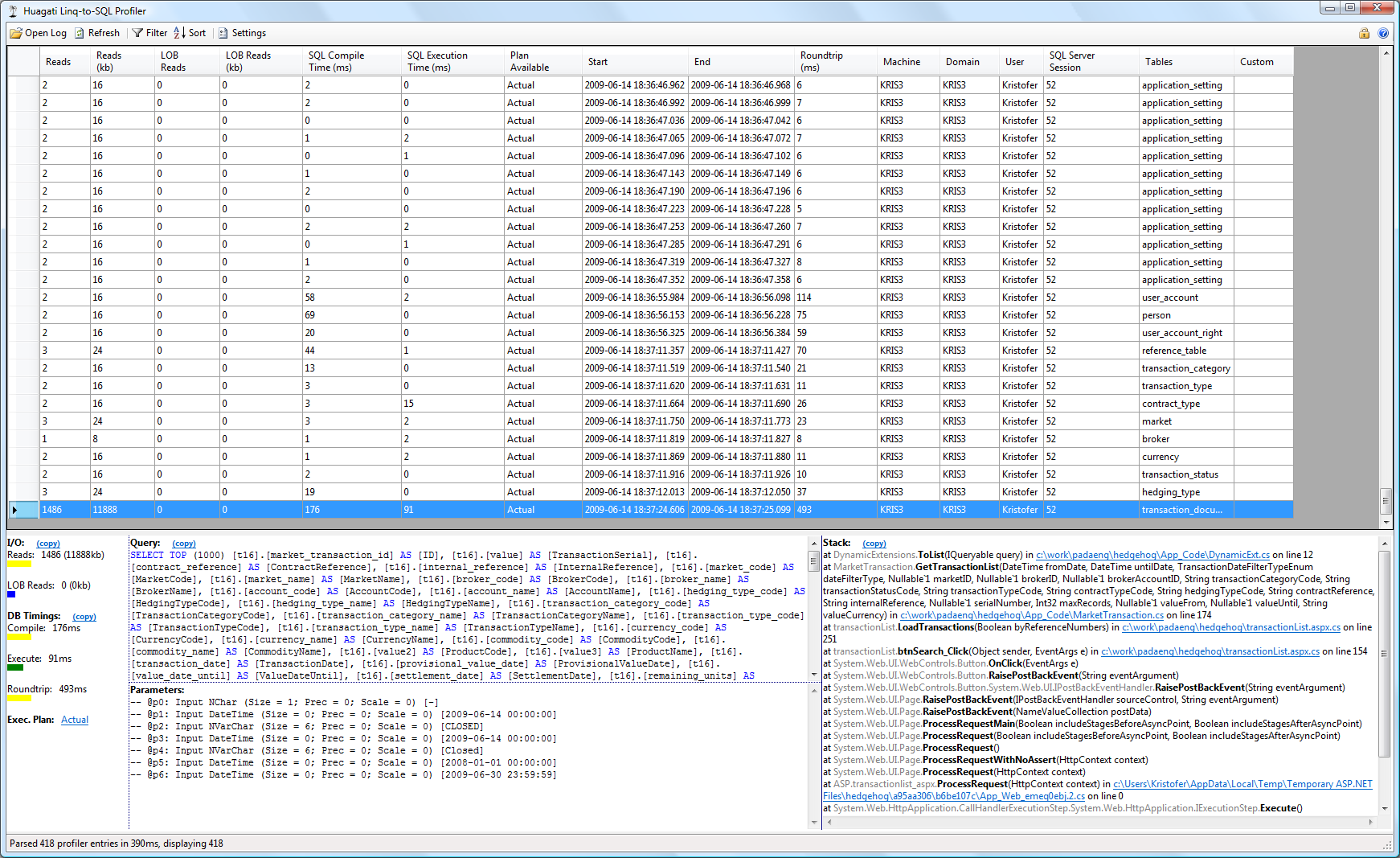Click the Sort toolbar button
The height and width of the screenshot is (858, 1400).
pyautogui.click(x=190, y=33)
